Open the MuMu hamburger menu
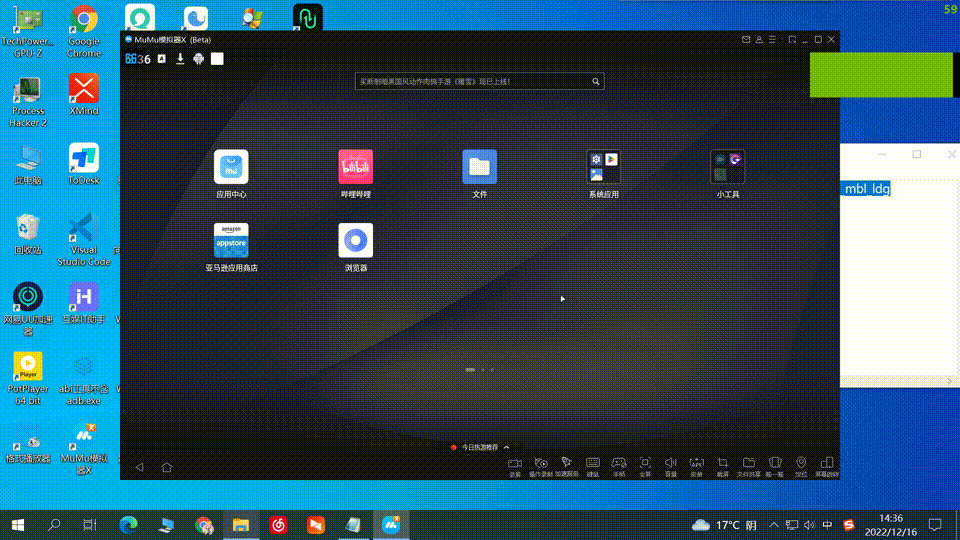 click(x=772, y=40)
